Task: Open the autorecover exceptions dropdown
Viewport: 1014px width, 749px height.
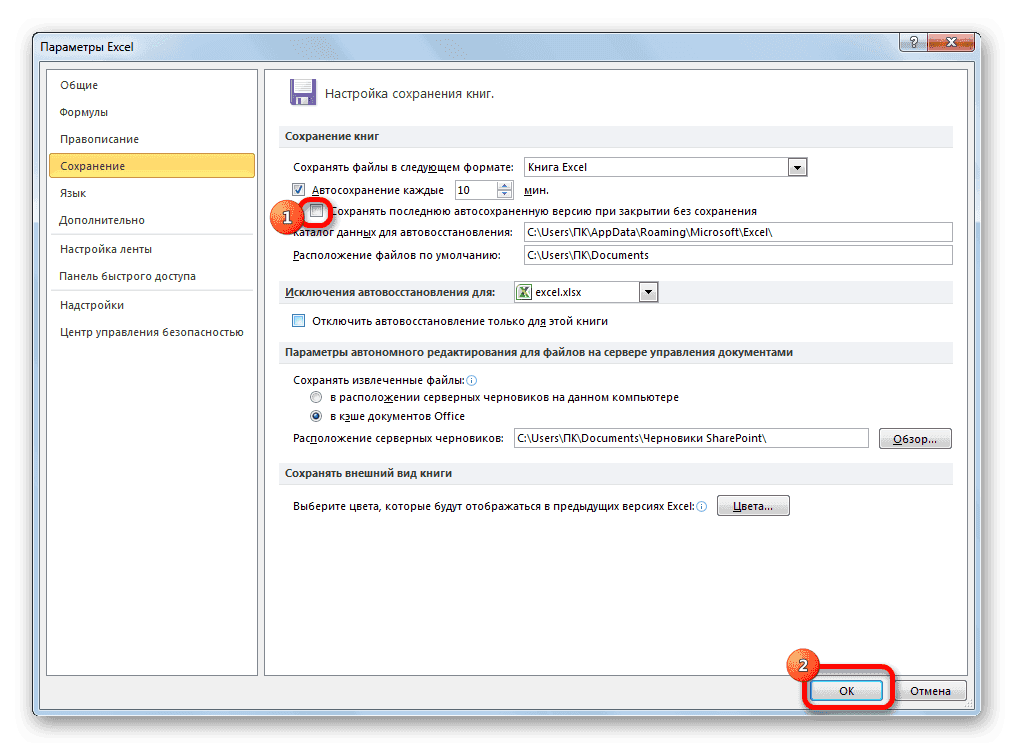Action: pos(649,291)
